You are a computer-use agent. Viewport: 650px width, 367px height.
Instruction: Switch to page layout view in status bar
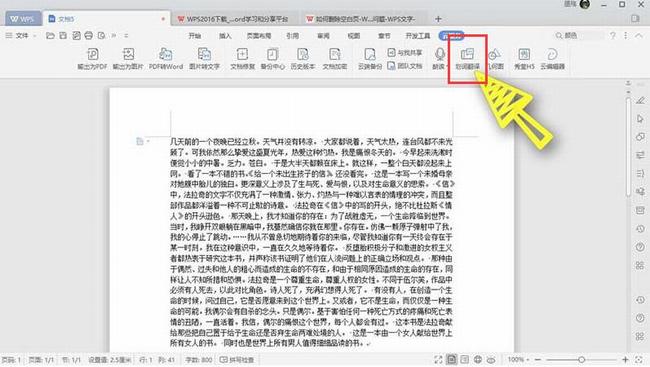(451, 360)
